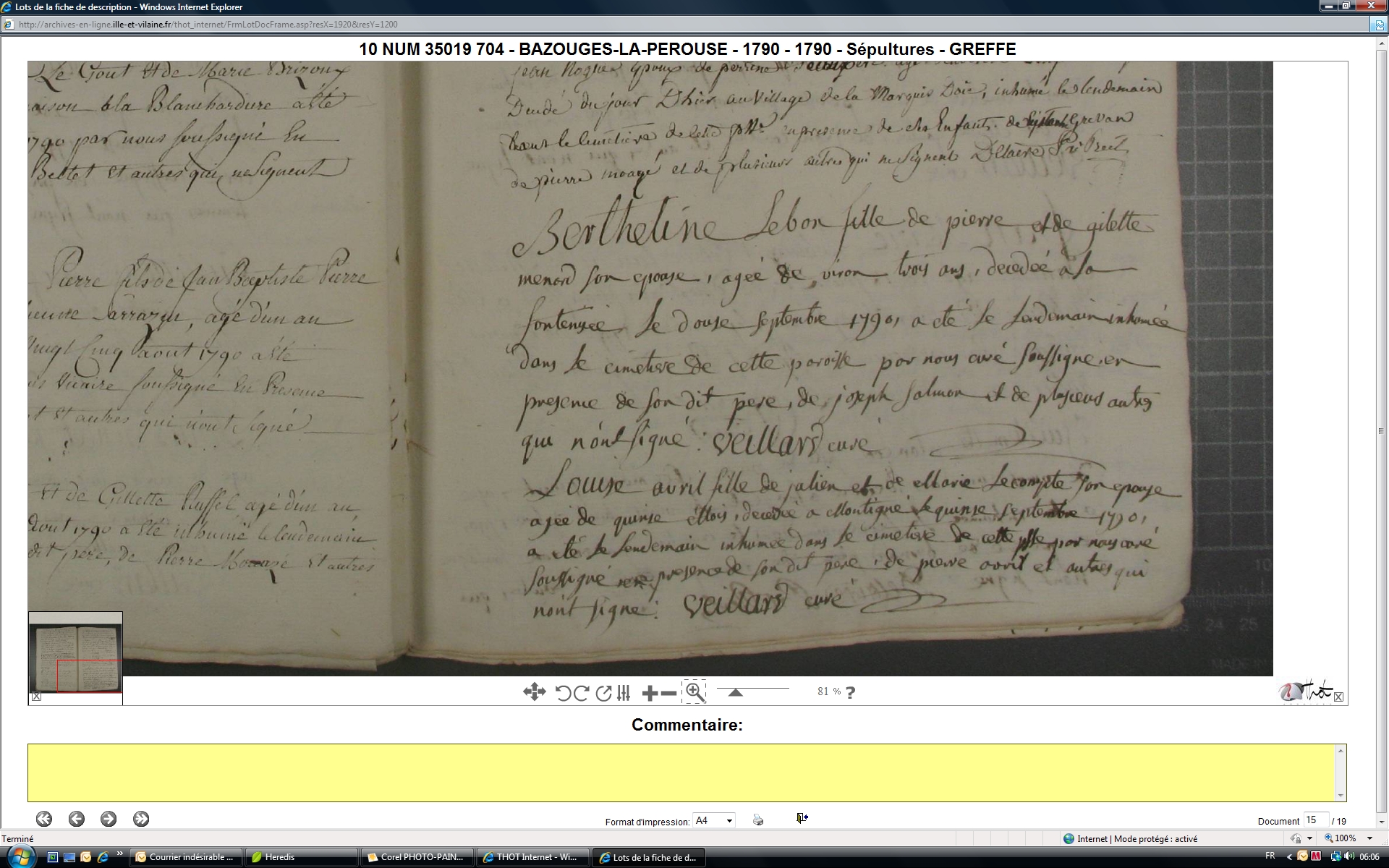Select the pan/move image tool

pos(534,692)
